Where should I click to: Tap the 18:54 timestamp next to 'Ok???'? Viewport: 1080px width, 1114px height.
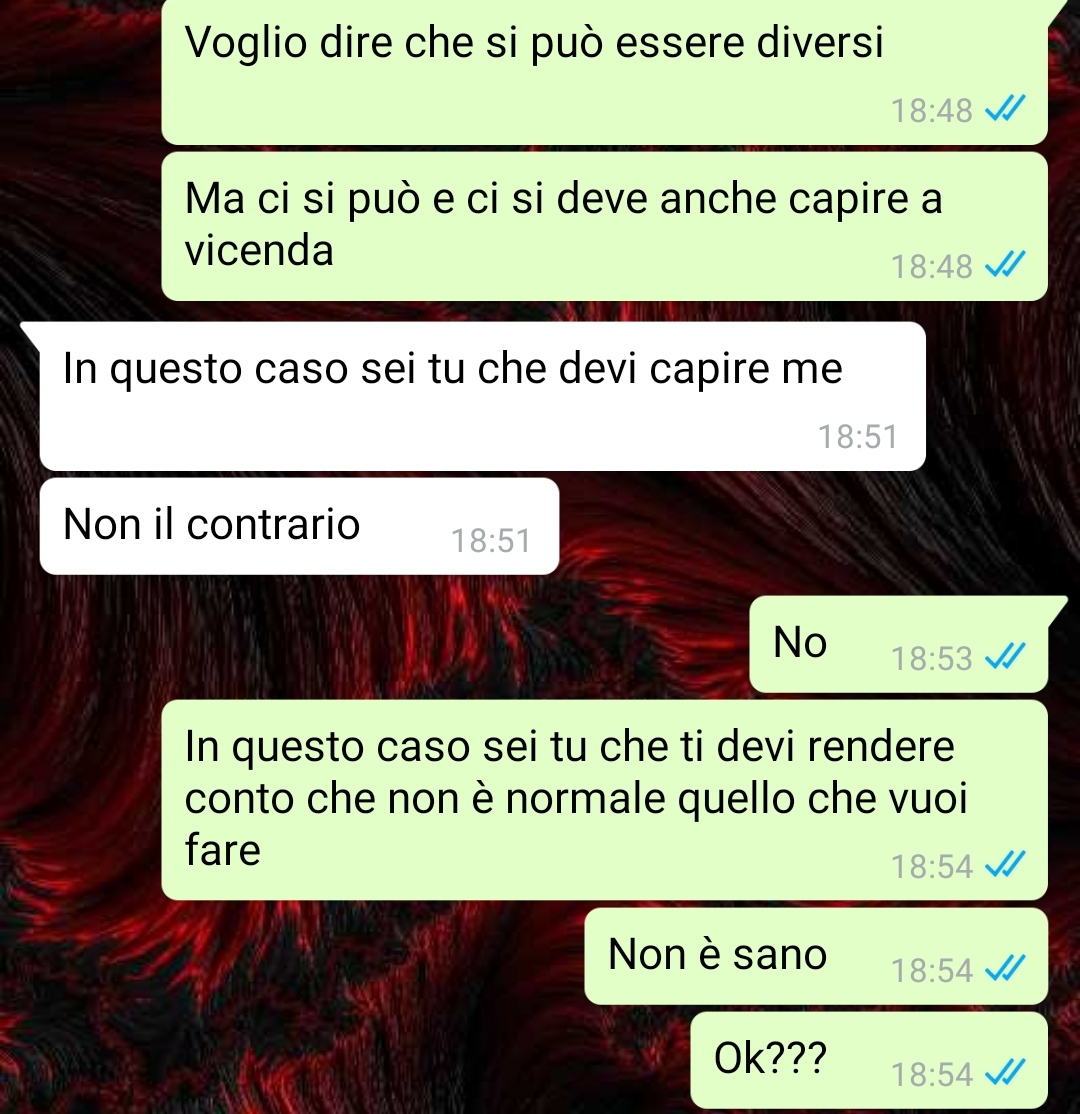[x=932, y=1075]
